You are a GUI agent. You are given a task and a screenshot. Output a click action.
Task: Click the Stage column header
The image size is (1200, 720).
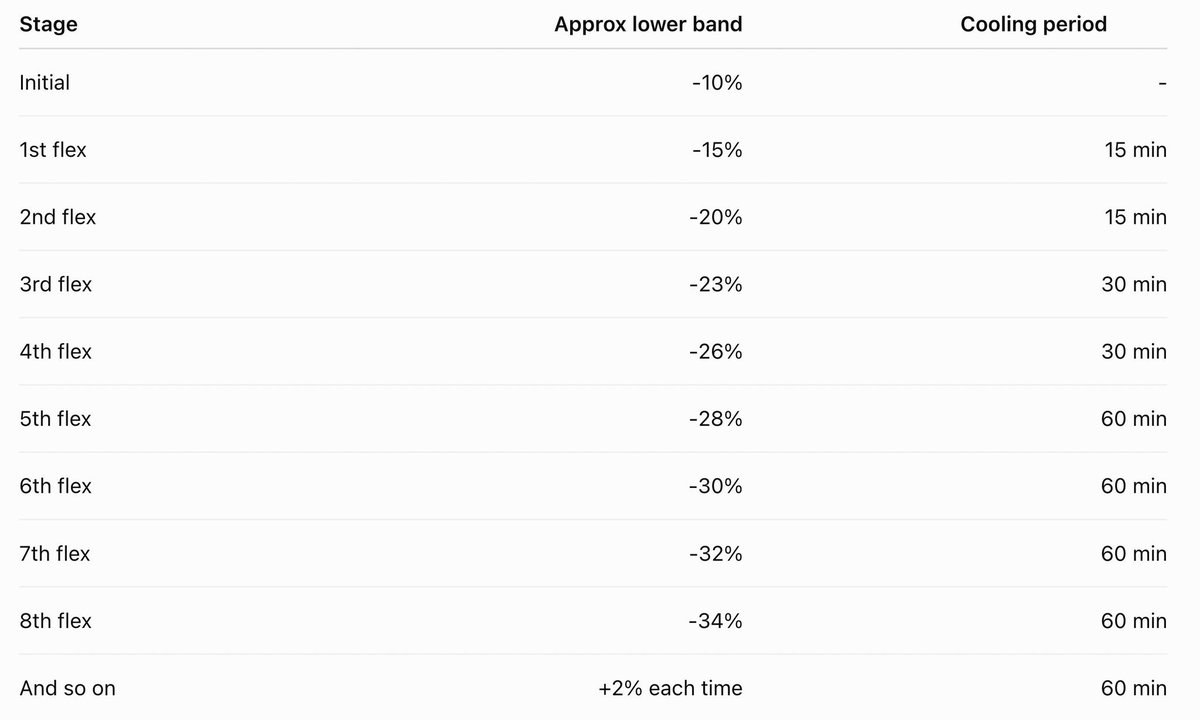click(x=48, y=24)
